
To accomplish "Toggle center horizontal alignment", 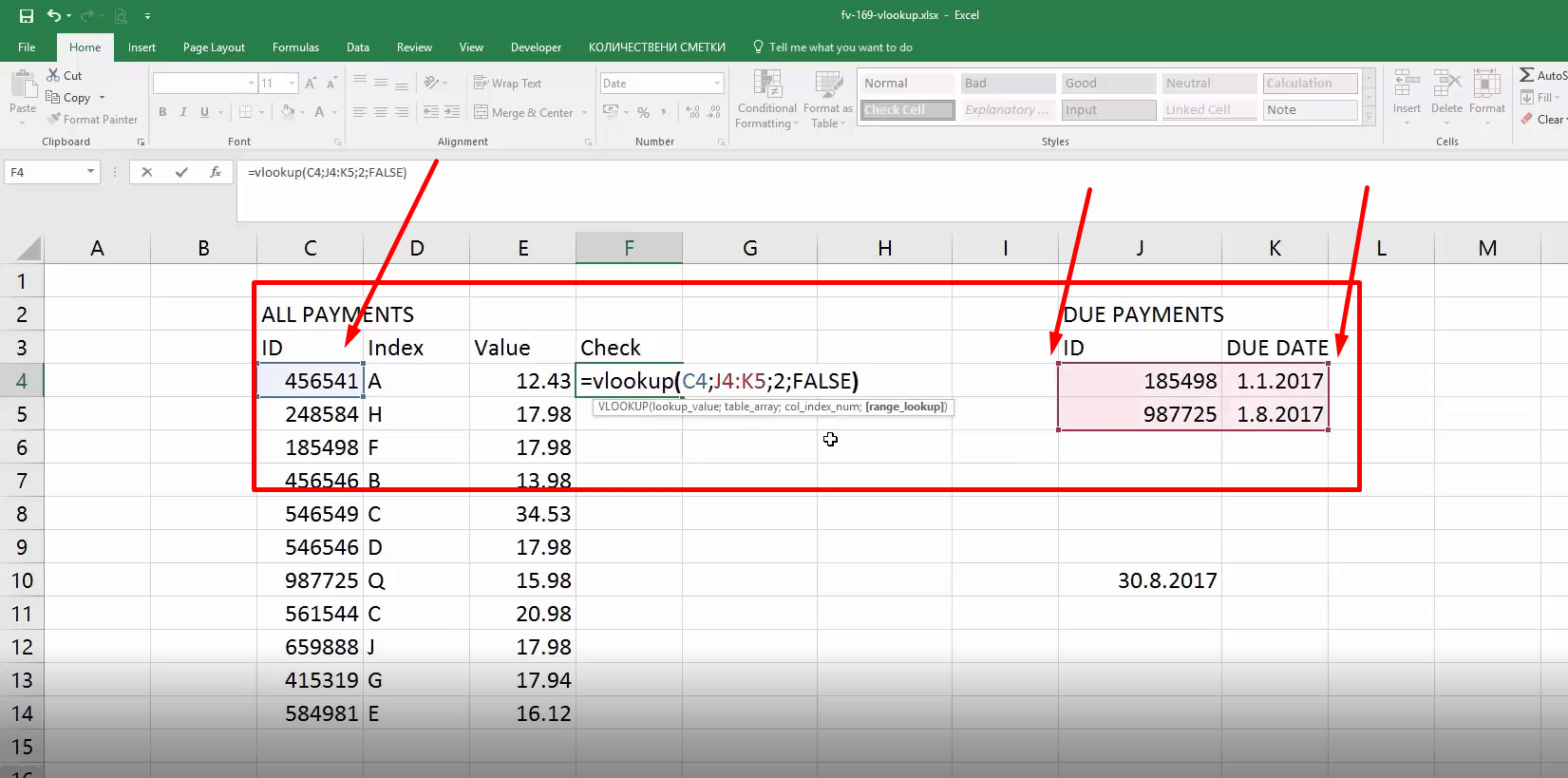I will click(x=381, y=111).
